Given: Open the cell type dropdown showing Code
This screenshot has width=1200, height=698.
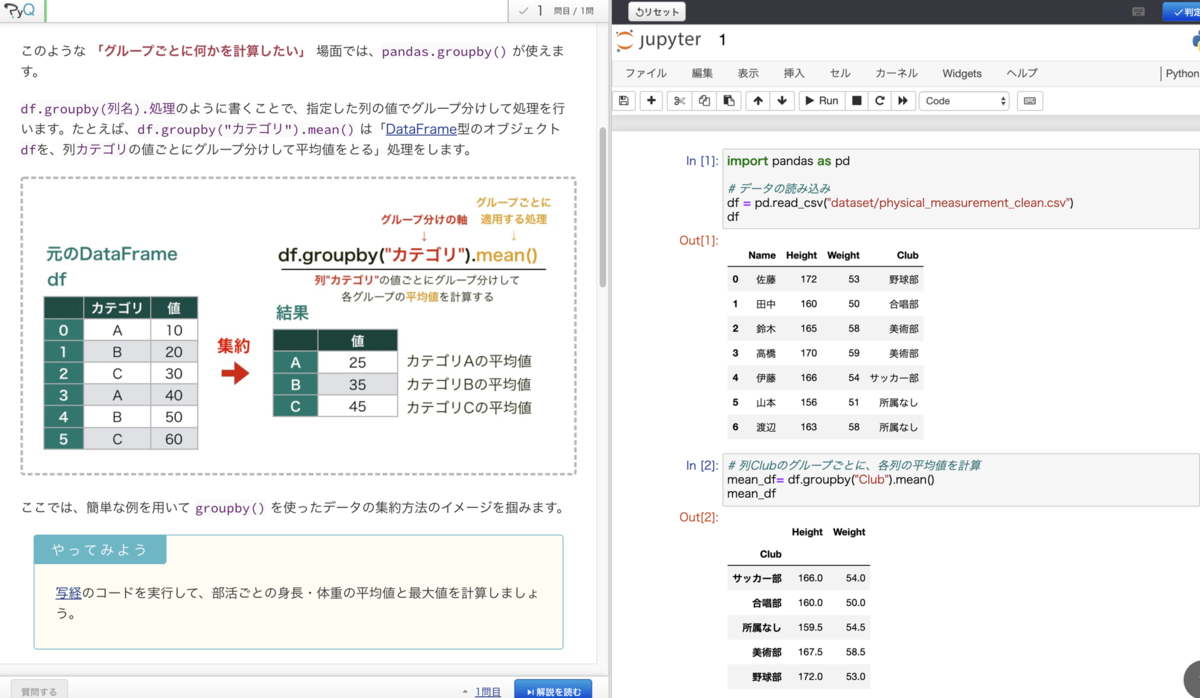Looking at the screenshot, I should click(965, 101).
